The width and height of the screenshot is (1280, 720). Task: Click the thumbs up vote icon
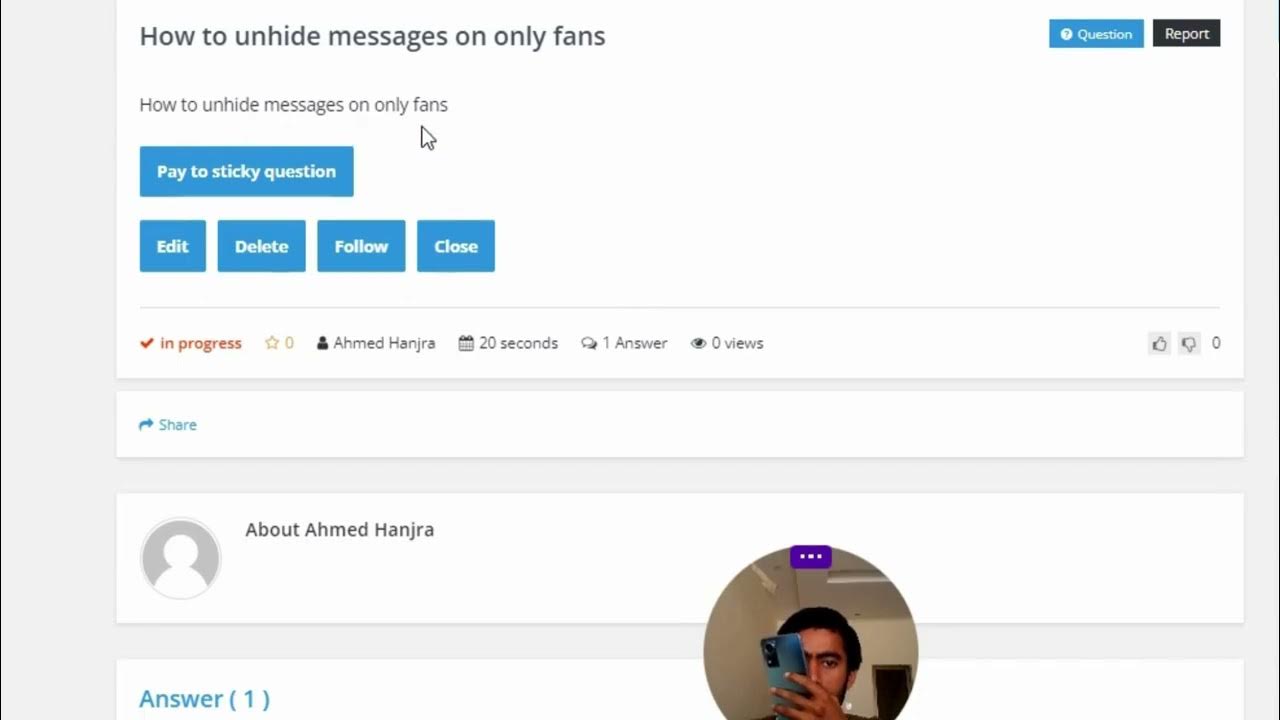(x=1159, y=344)
